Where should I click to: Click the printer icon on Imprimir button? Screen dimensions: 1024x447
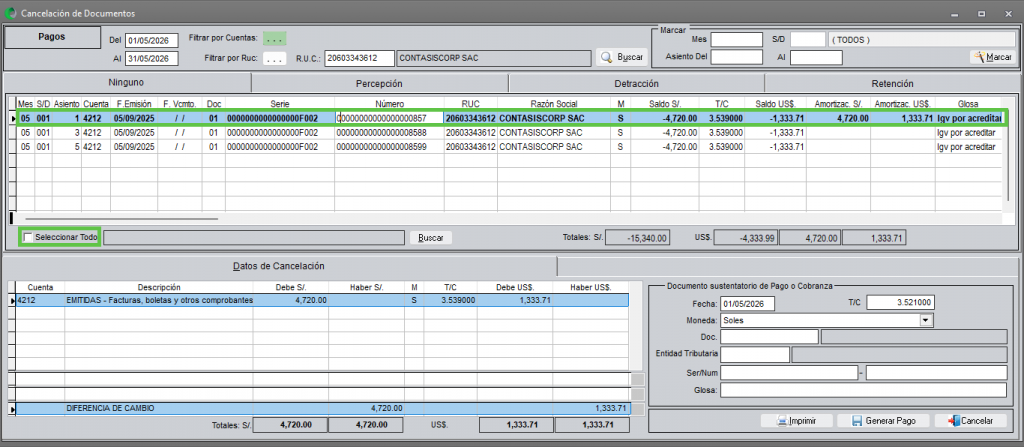pyautogui.click(x=782, y=421)
